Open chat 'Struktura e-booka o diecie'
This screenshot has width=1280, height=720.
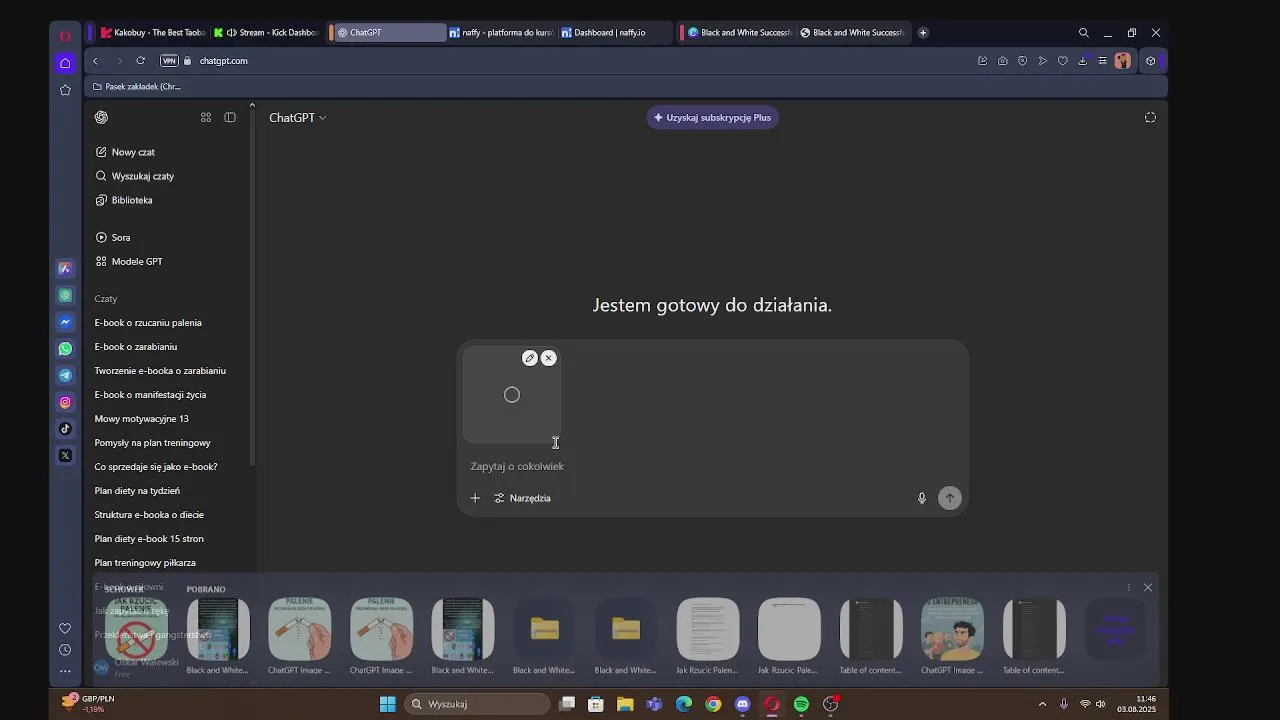[149, 515]
